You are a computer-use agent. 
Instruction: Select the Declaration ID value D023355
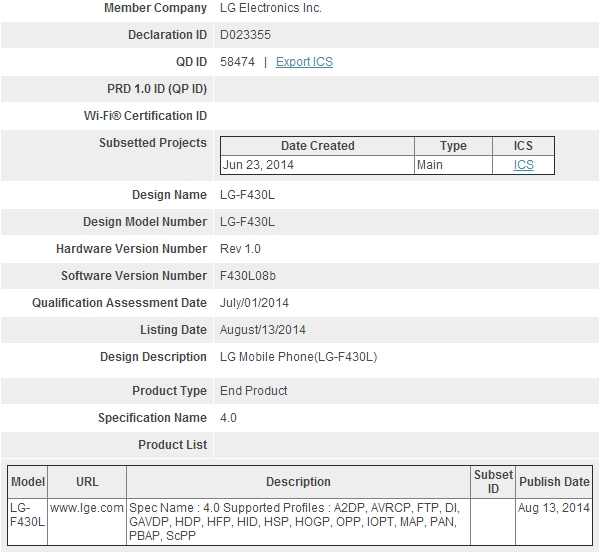pos(245,35)
